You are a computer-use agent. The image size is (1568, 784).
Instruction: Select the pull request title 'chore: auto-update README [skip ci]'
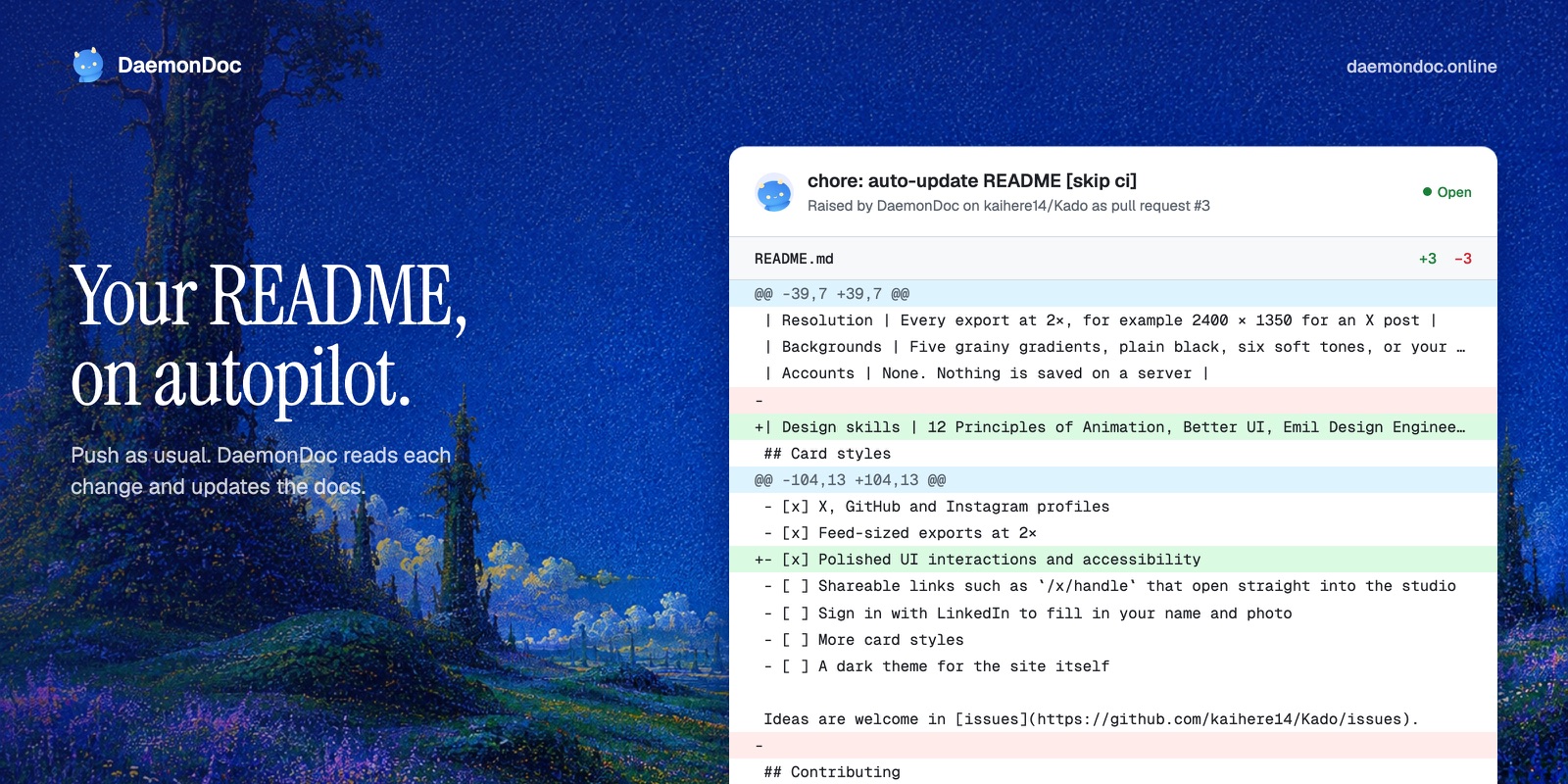coord(972,180)
